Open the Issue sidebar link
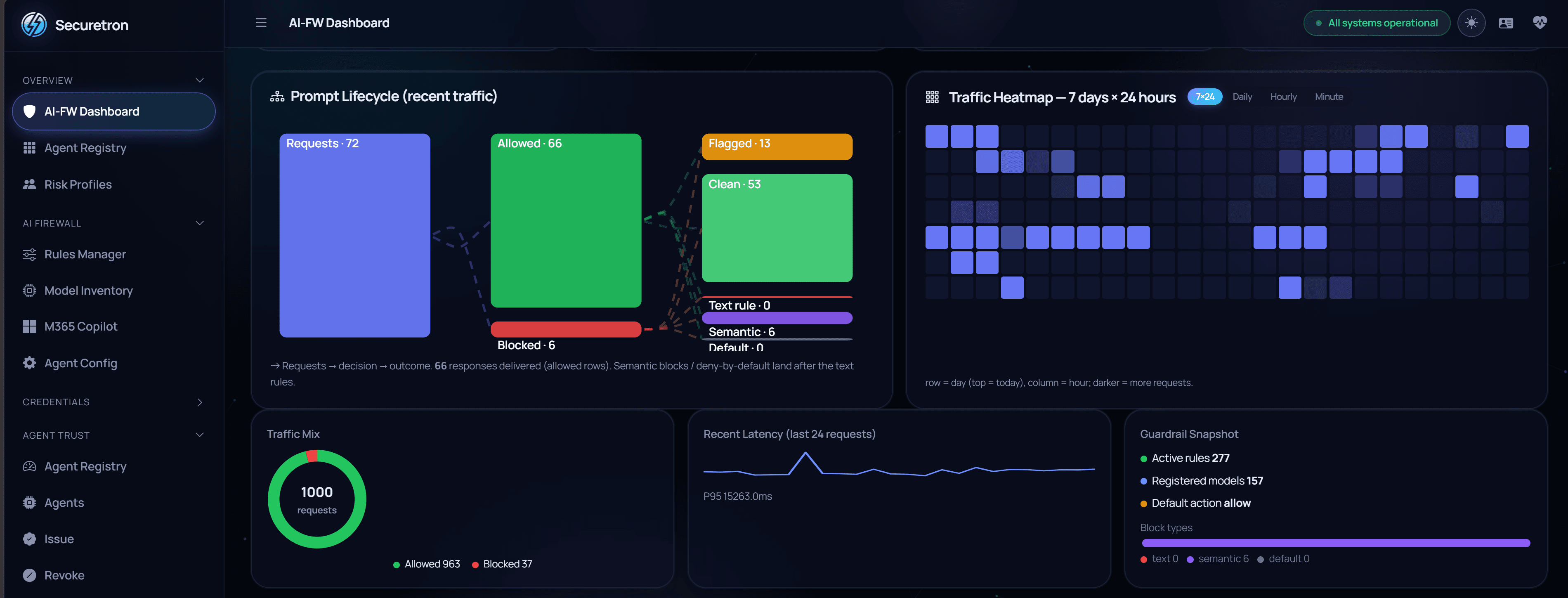 click(114, 539)
